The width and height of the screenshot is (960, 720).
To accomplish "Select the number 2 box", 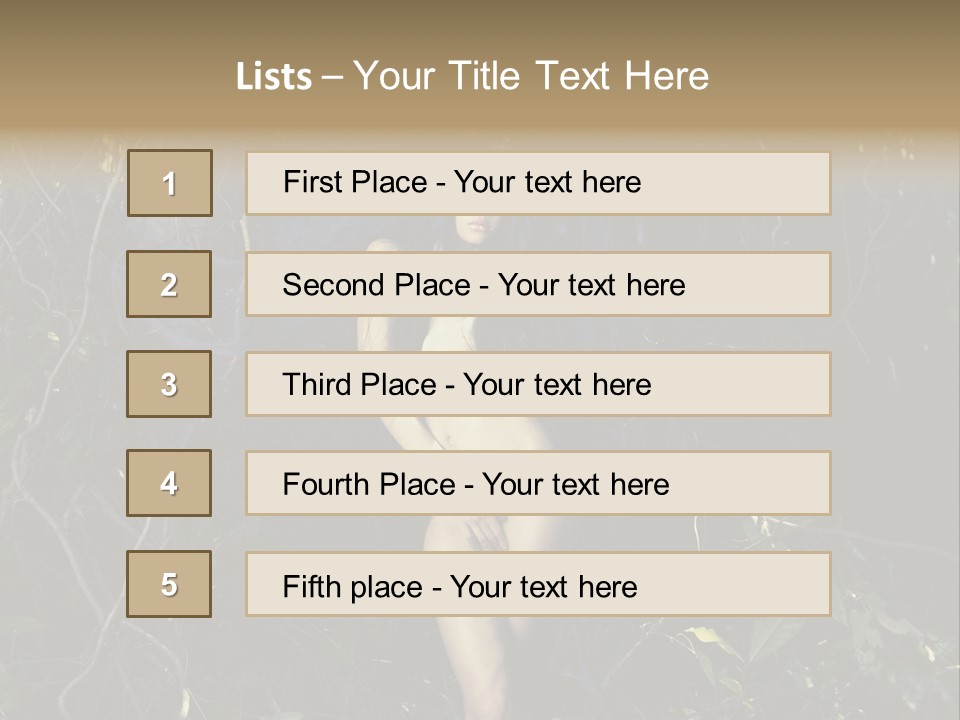I will pyautogui.click(x=169, y=284).
